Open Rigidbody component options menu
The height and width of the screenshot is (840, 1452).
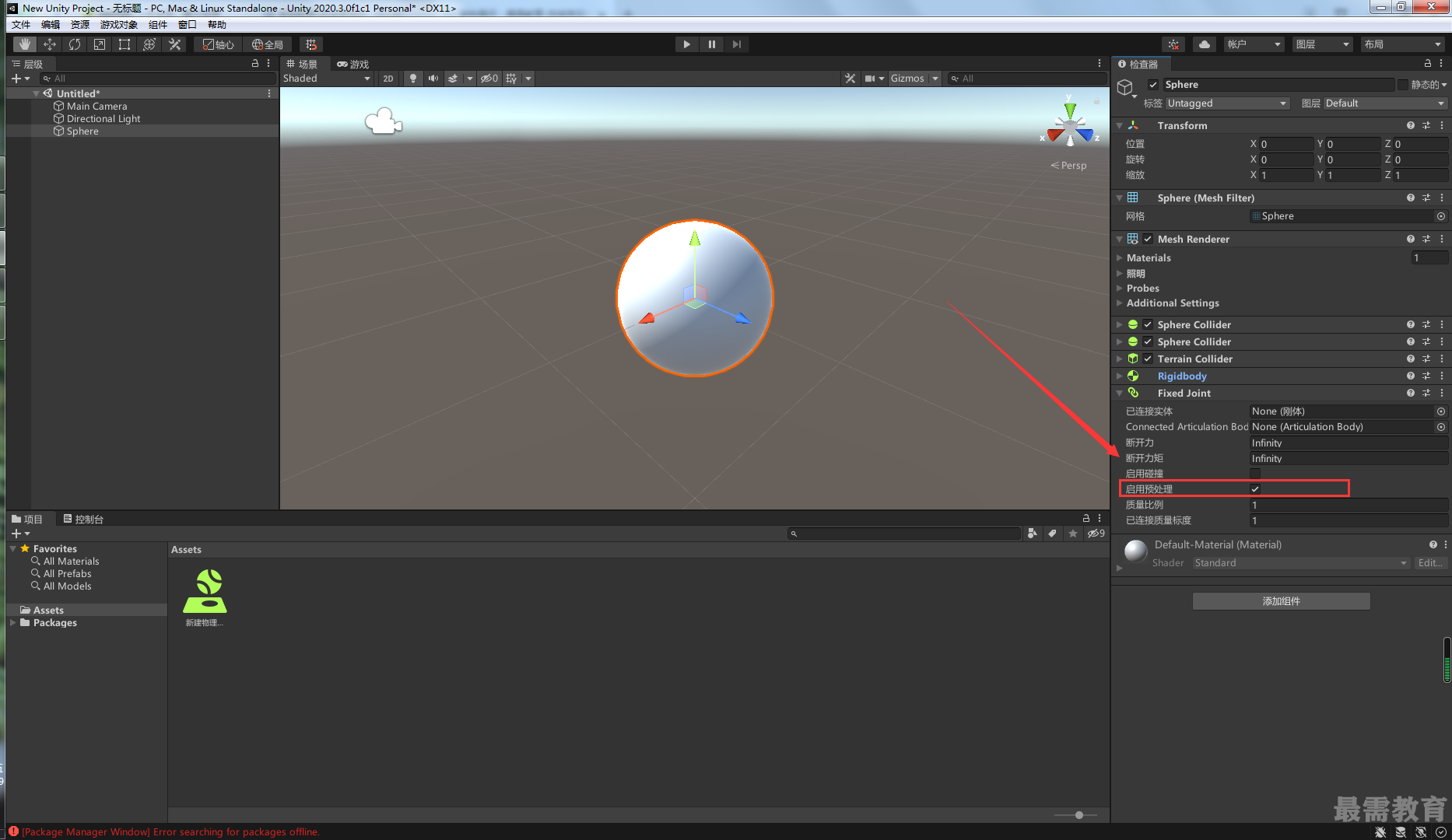[1442, 376]
